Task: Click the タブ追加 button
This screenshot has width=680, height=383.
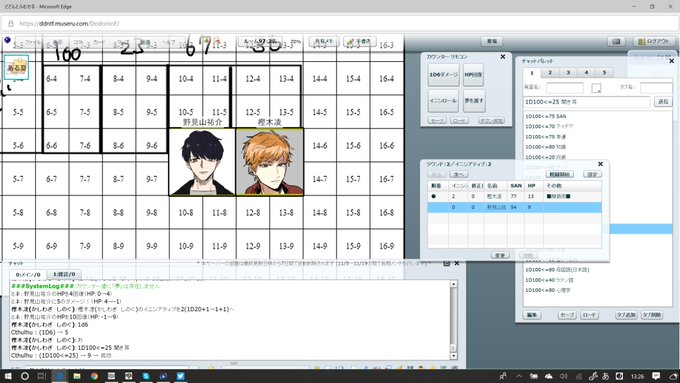Action: (x=626, y=315)
